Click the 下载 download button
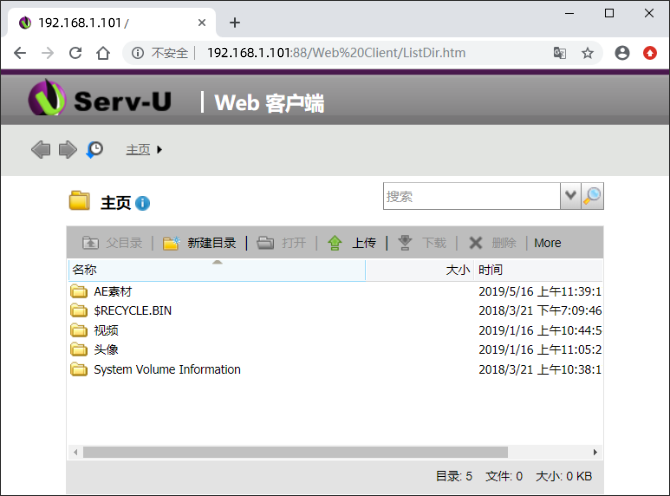670x496 pixels. point(422,243)
